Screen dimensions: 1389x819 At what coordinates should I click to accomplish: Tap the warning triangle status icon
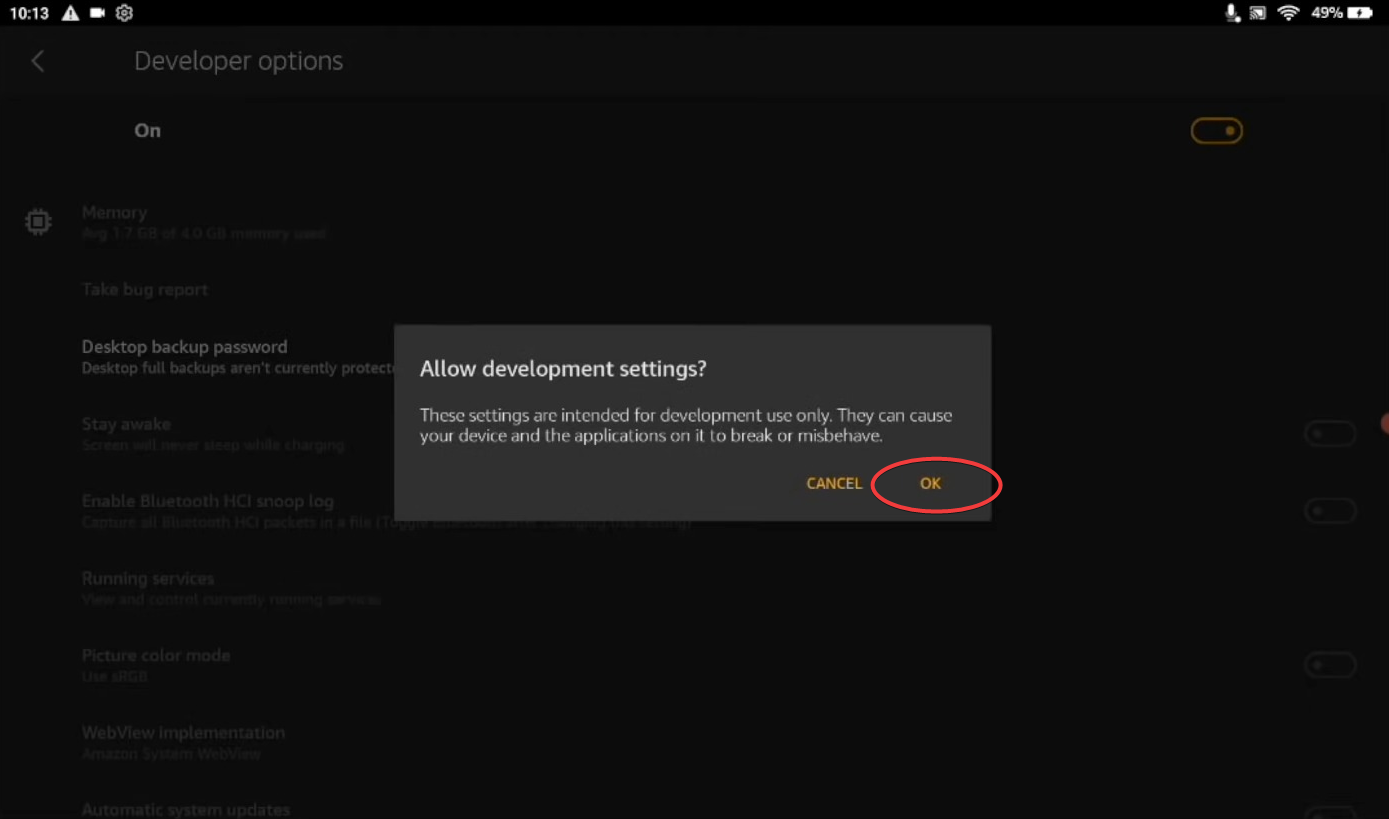pyautogui.click(x=70, y=13)
